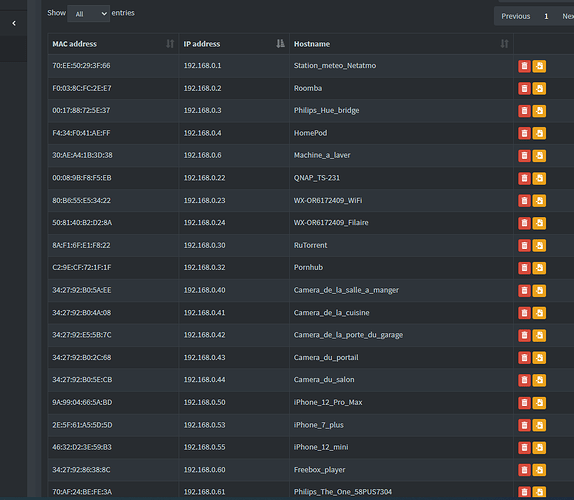
Task: Click the orange copy icon for HomePod
Action: tap(539, 133)
